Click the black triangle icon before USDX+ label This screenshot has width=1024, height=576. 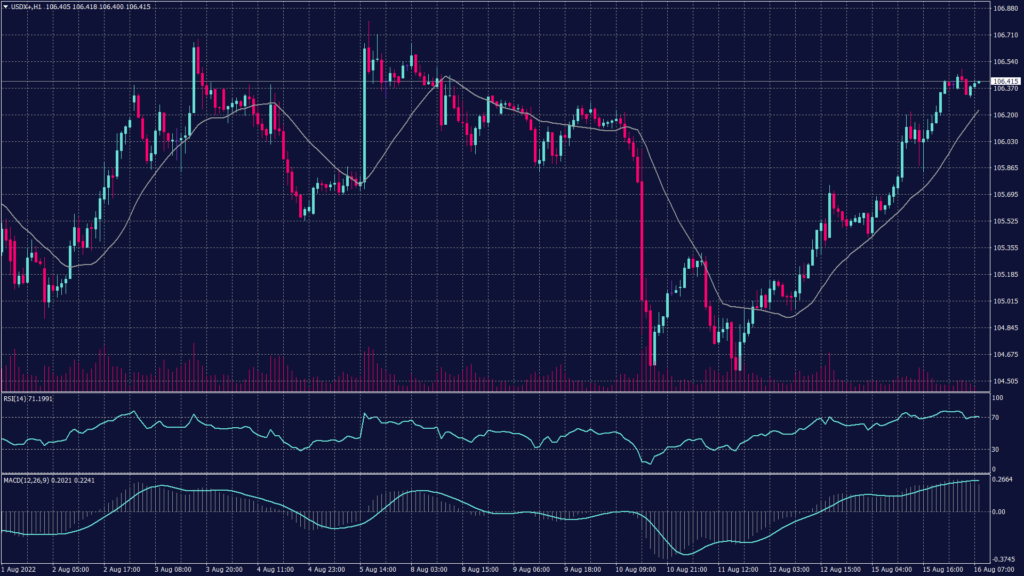coord(7,6)
